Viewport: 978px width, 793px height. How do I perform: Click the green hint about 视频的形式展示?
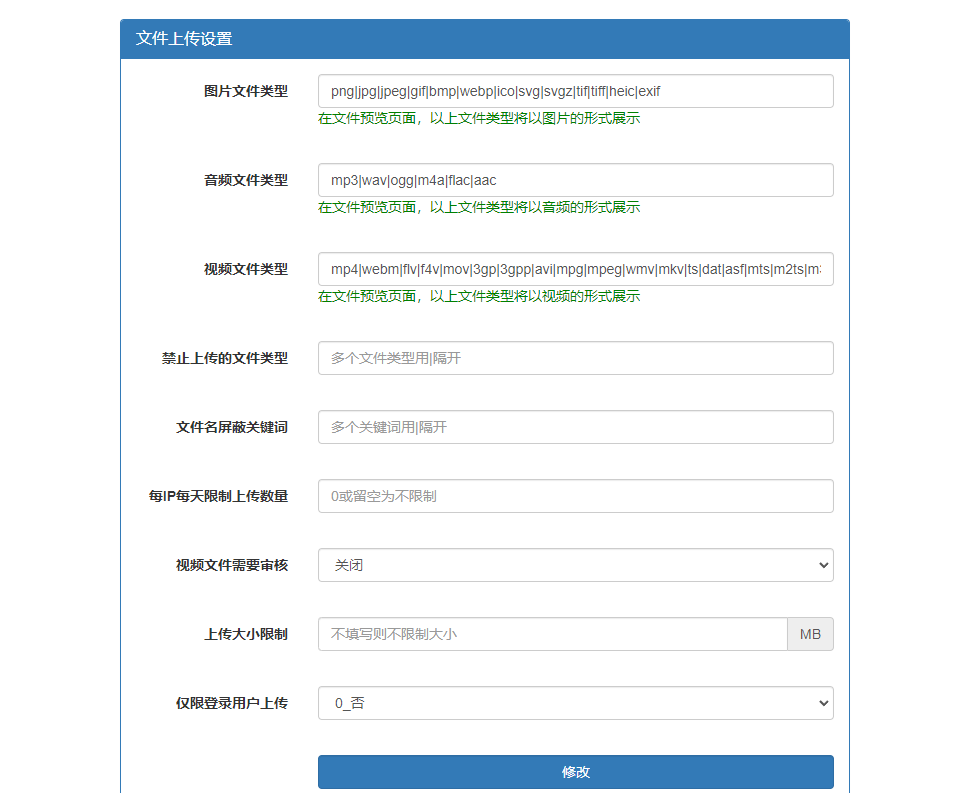[x=479, y=297]
